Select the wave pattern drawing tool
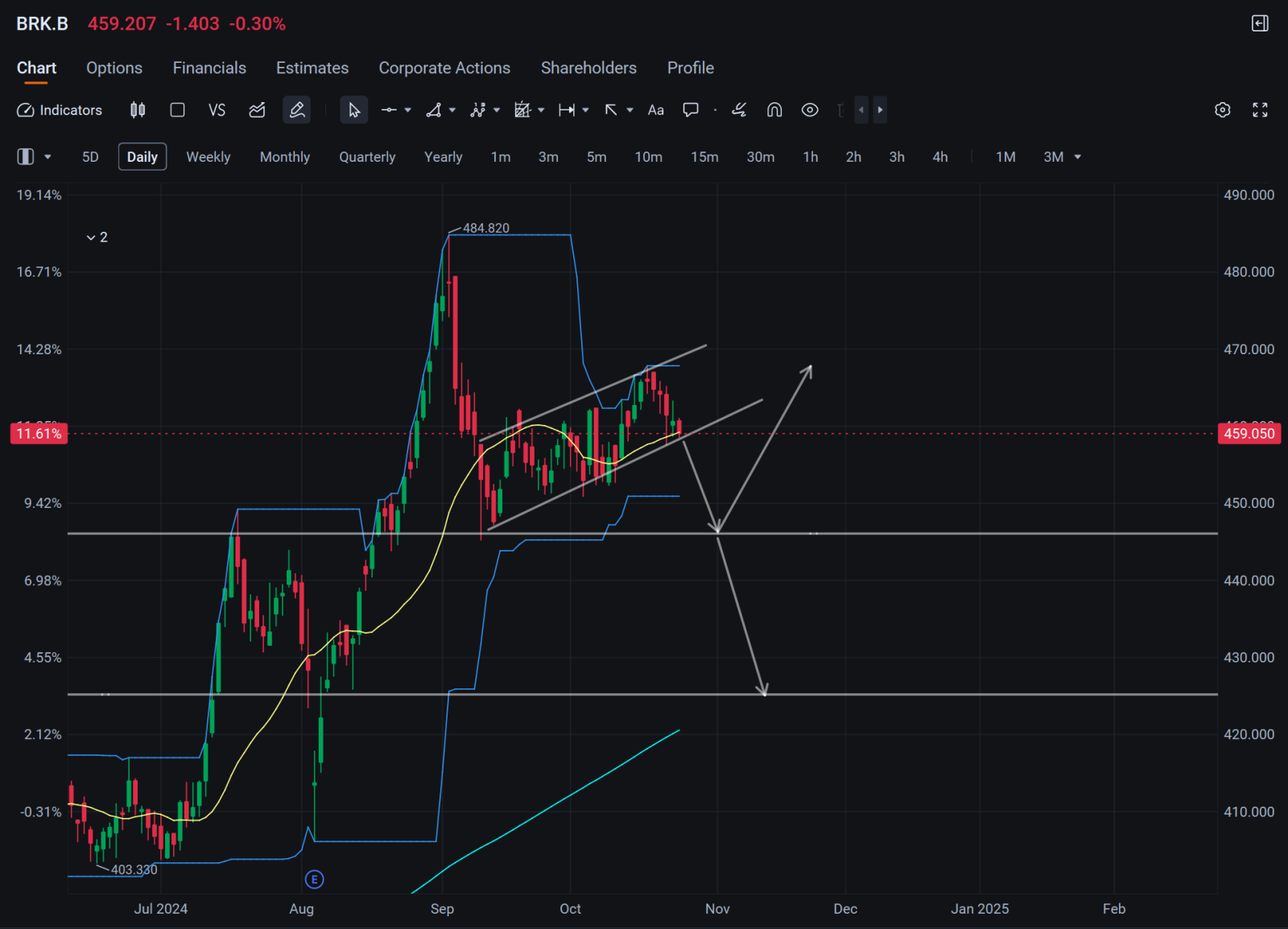 [478, 110]
